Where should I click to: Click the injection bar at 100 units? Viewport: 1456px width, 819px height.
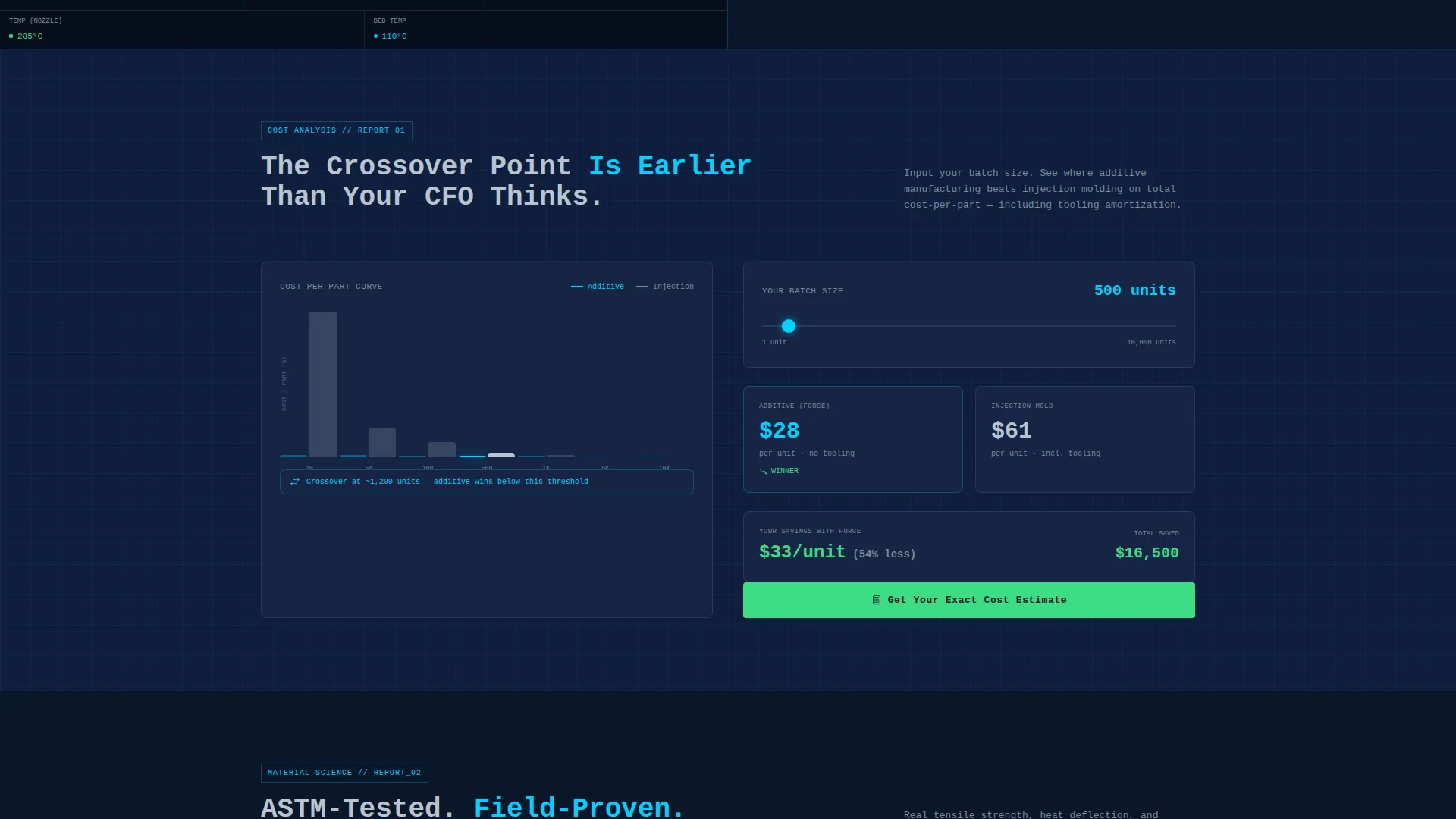[441, 450]
